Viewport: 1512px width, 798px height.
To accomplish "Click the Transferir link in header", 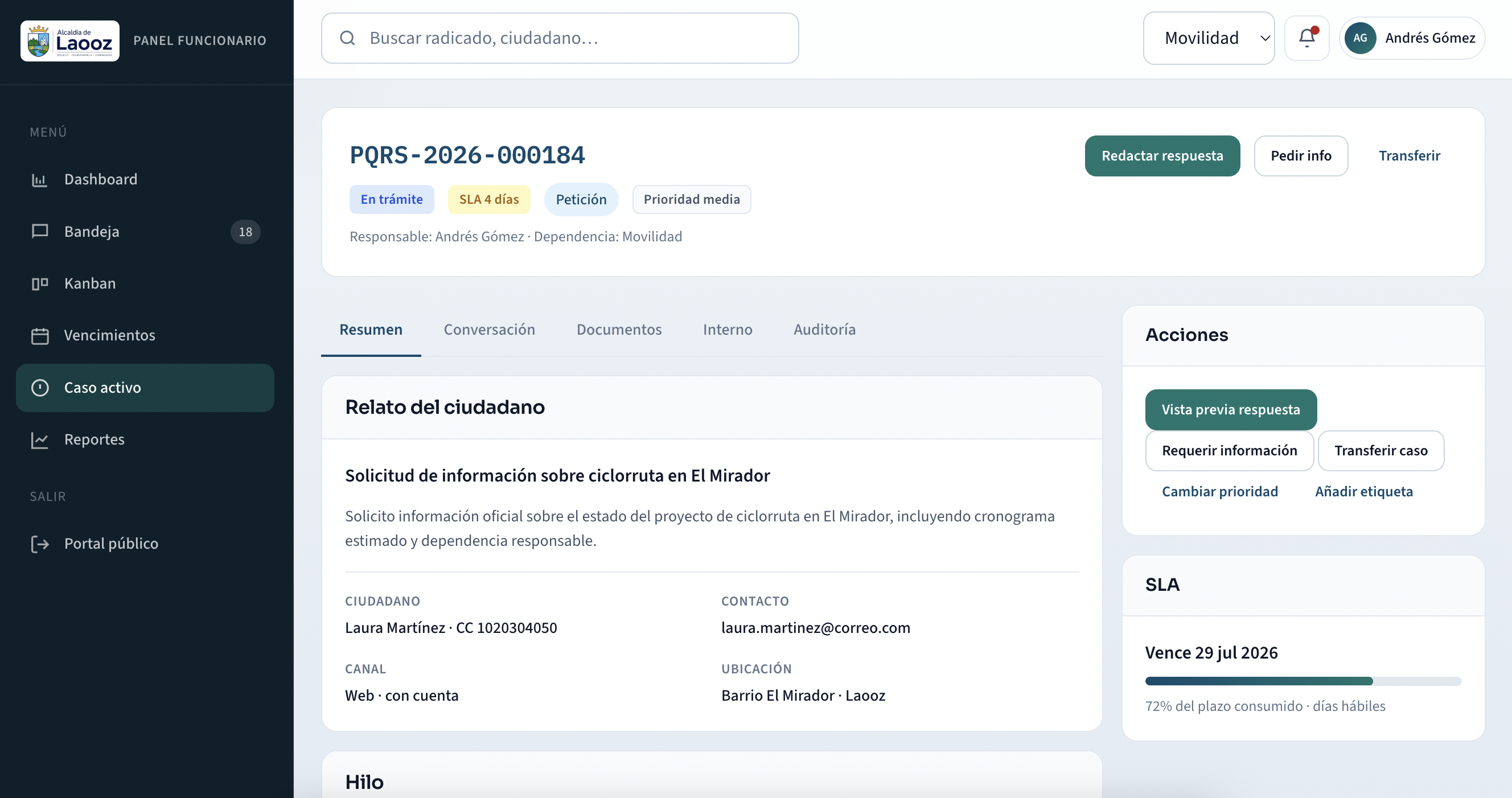I will pyautogui.click(x=1410, y=156).
